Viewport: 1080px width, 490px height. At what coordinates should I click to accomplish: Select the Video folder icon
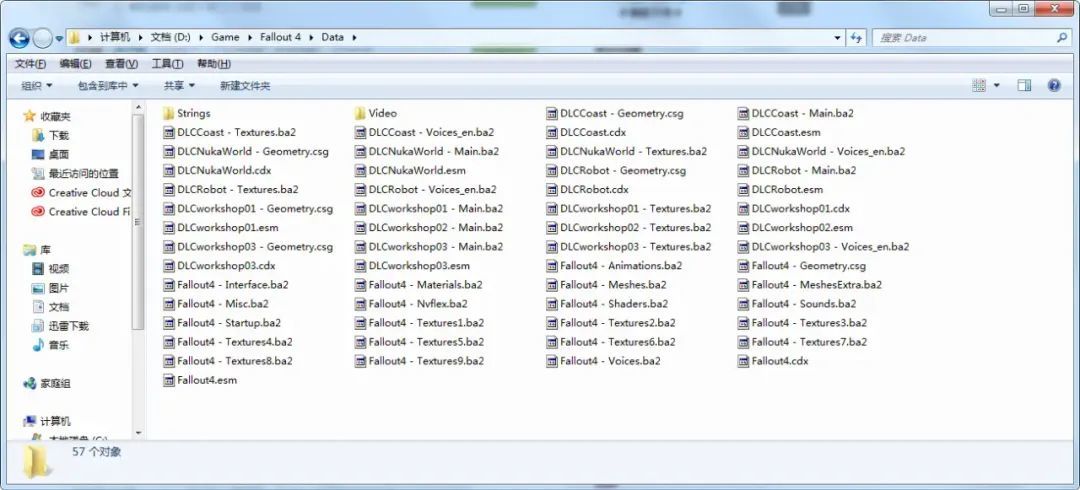tap(360, 113)
